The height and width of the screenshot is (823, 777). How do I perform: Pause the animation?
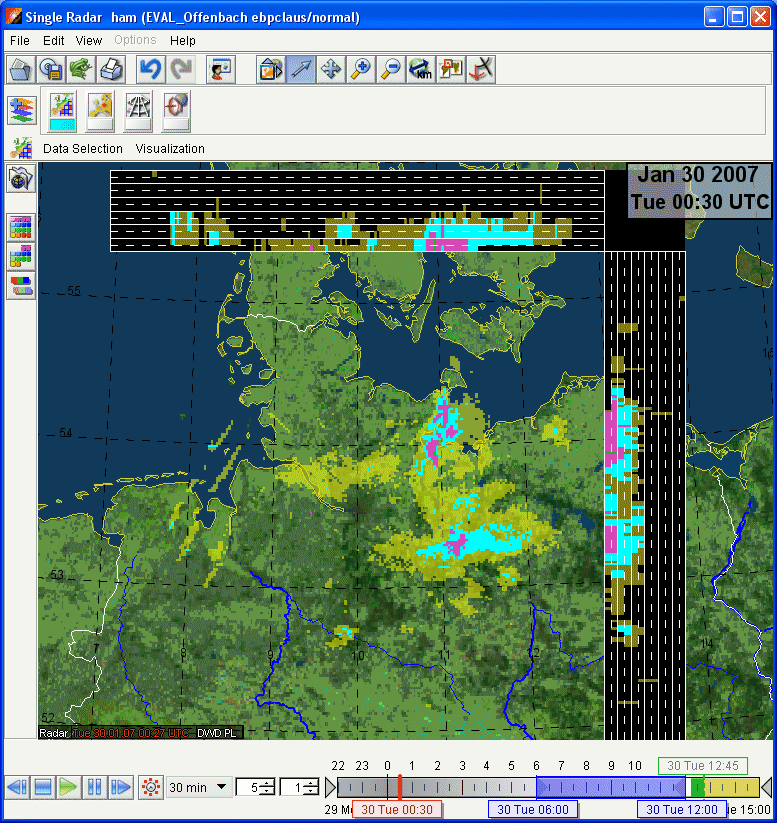click(94, 787)
